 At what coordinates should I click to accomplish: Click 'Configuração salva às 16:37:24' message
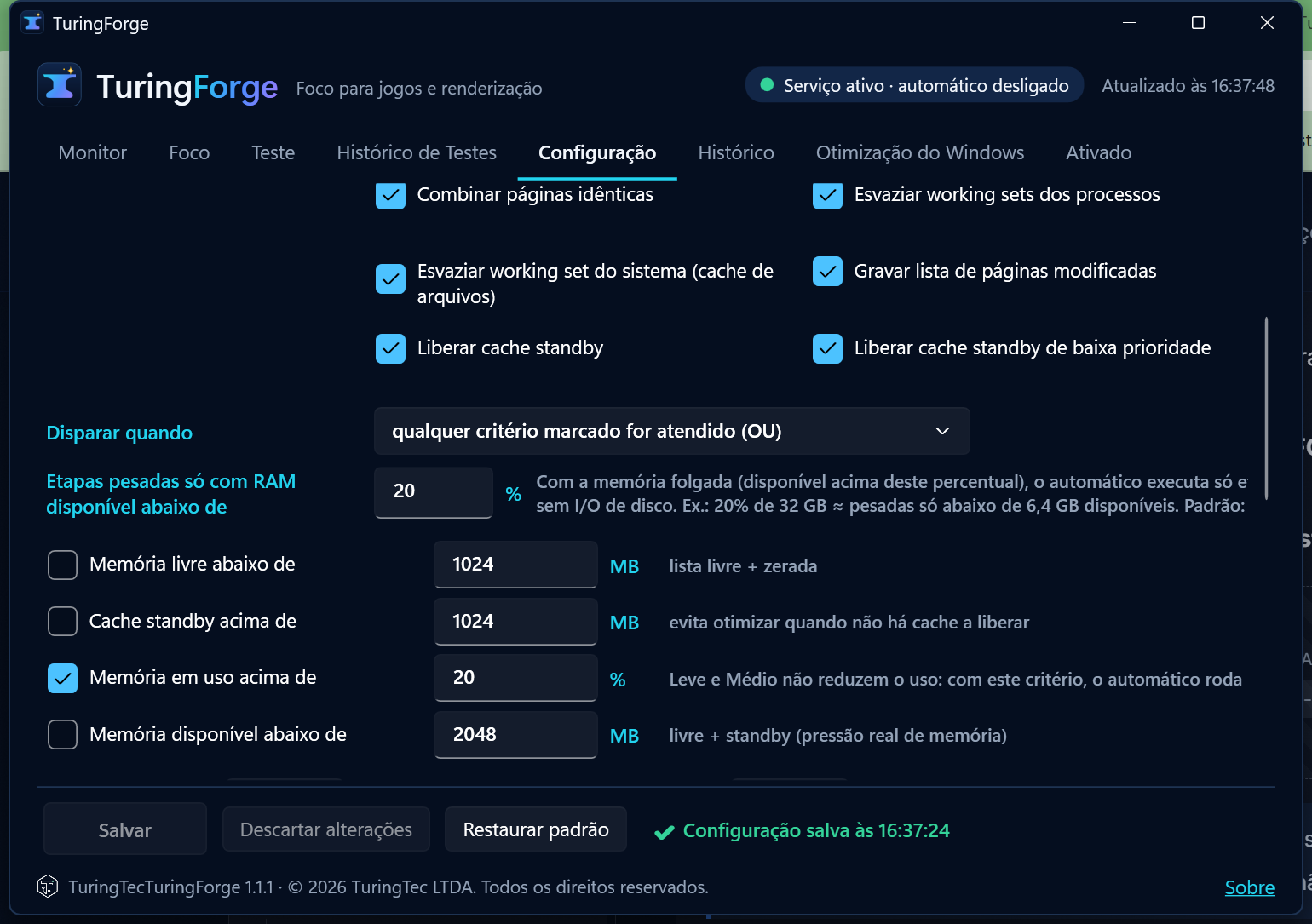(x=816, y=831)
